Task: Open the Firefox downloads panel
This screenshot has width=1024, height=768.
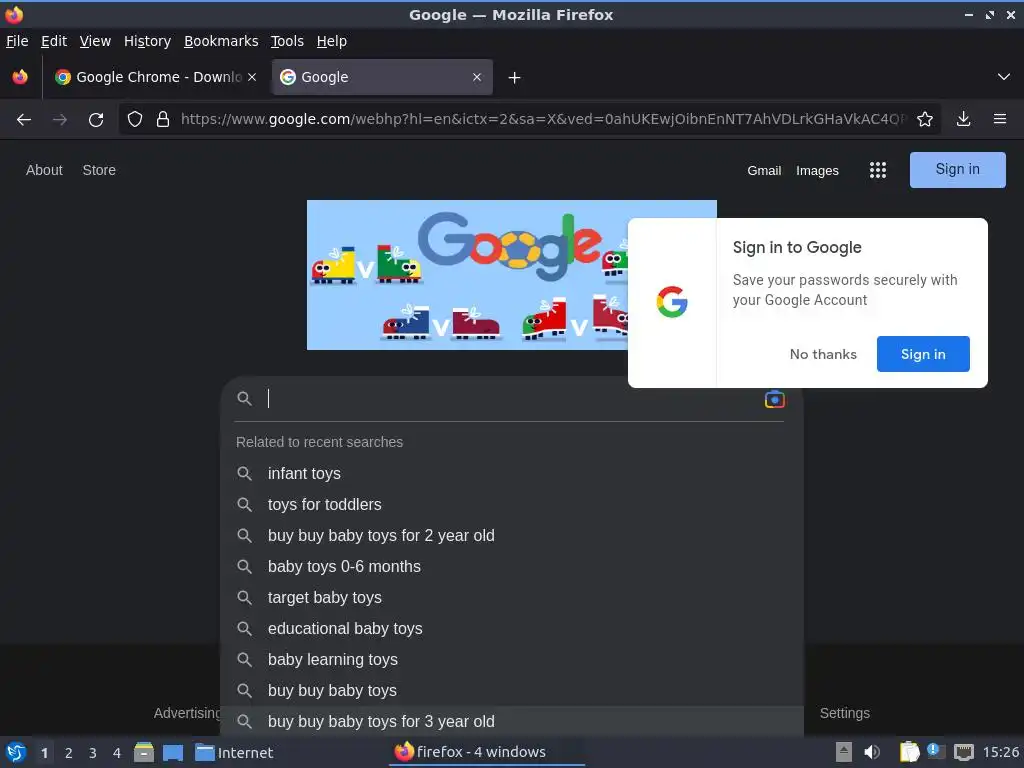Action: [963, 119]
